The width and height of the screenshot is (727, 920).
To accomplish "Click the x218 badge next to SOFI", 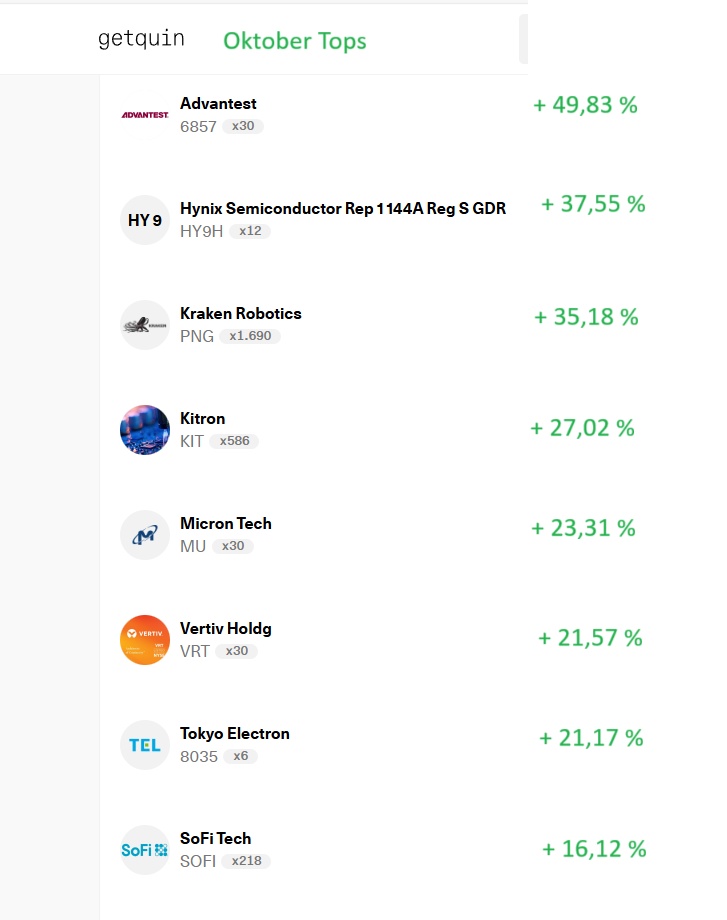I will tap(246, 861).
